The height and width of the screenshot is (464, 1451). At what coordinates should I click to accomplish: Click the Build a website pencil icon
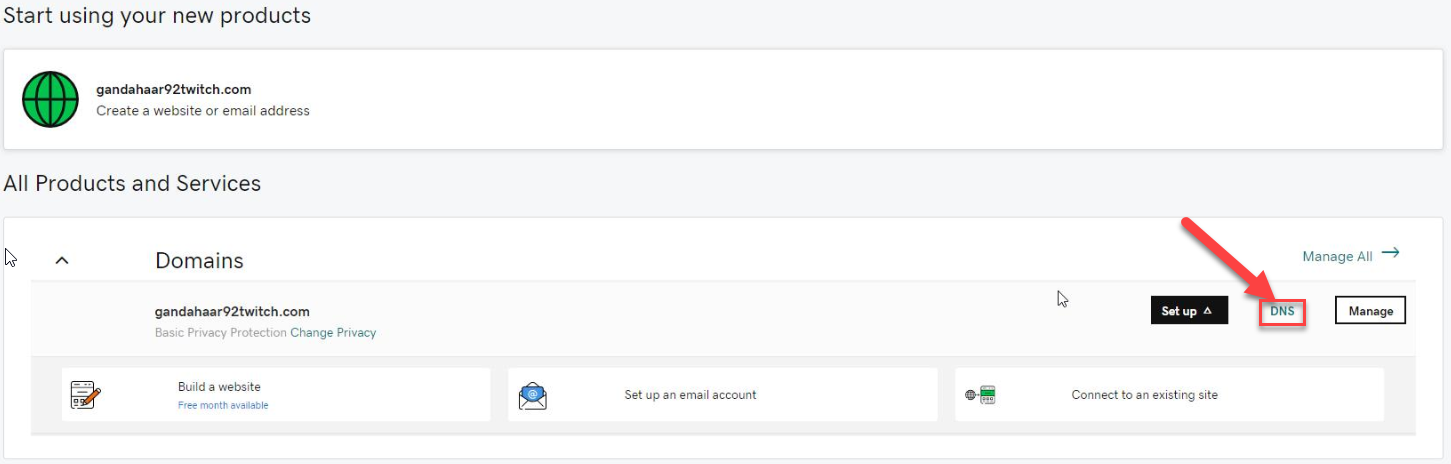coord(86,395)
